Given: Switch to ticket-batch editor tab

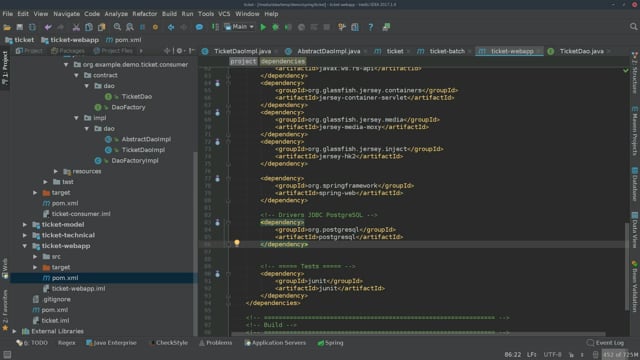Looking at the screenshot, I should 444,51.
